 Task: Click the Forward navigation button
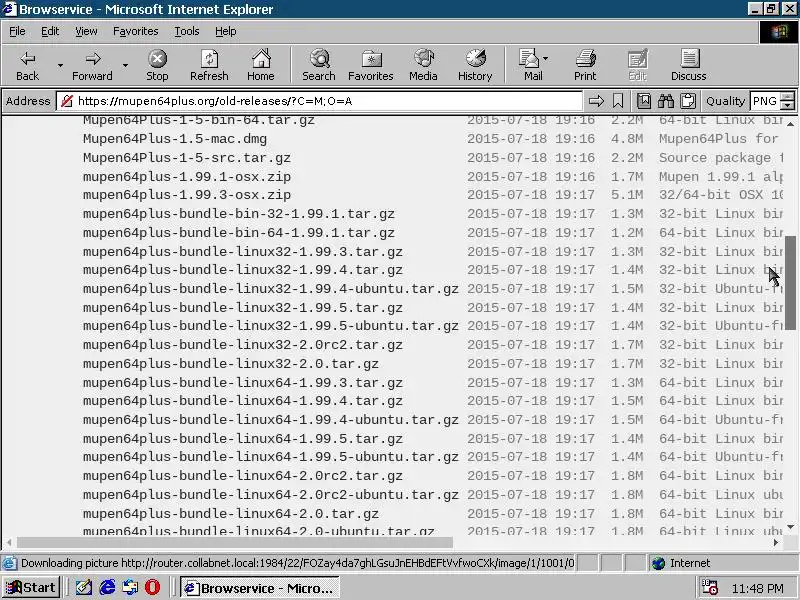[92, 65]
